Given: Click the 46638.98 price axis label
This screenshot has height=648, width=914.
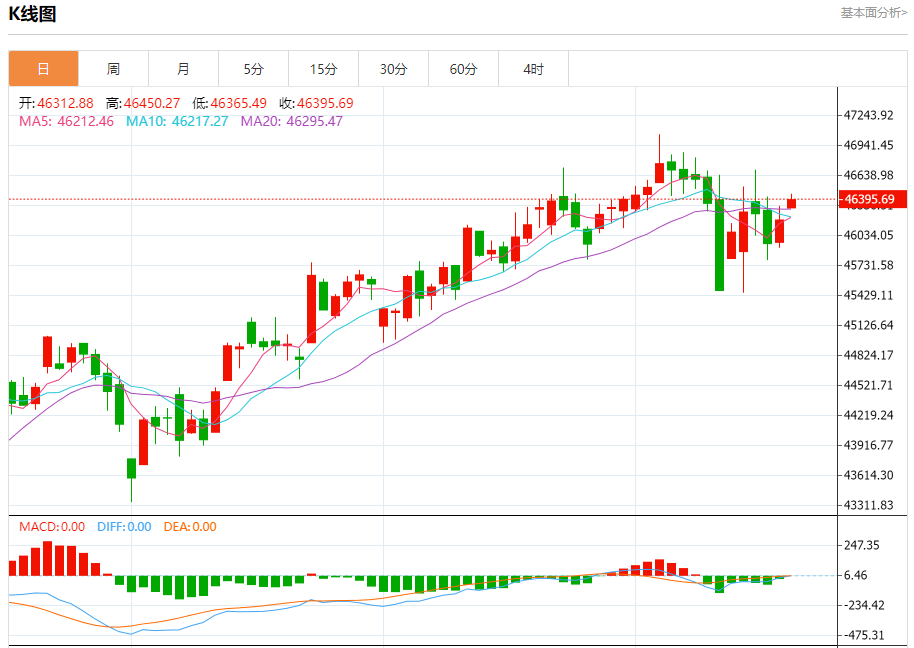Looking at the screenshot, I should point(869,175).
